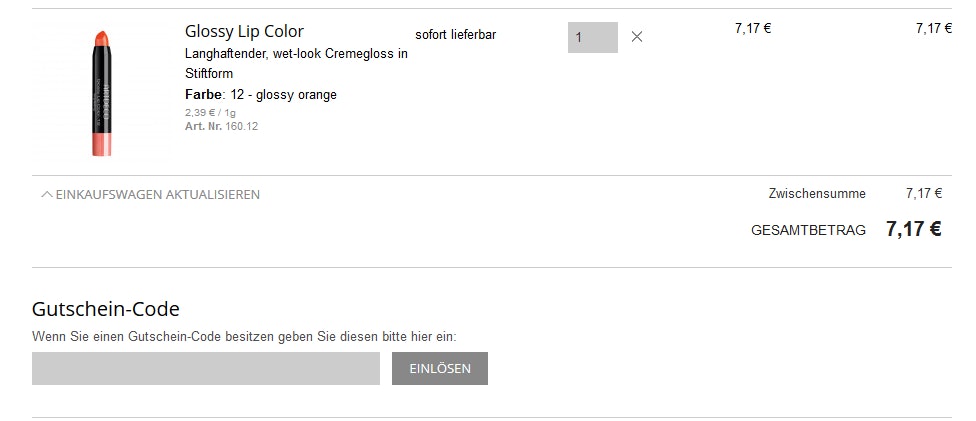The height and width of the screenshot is (421, 976).
Task: Click the Gutschein-Code heading
Action: click(x=106, y=309)
